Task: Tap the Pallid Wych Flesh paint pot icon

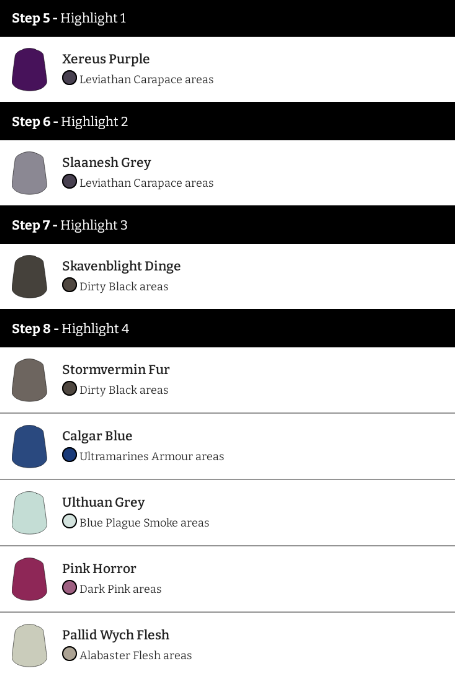Action: 29,645
